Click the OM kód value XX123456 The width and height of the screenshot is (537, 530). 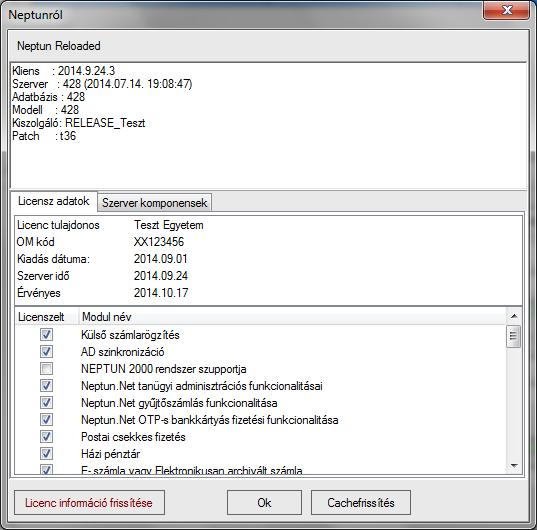coord(159,242)
